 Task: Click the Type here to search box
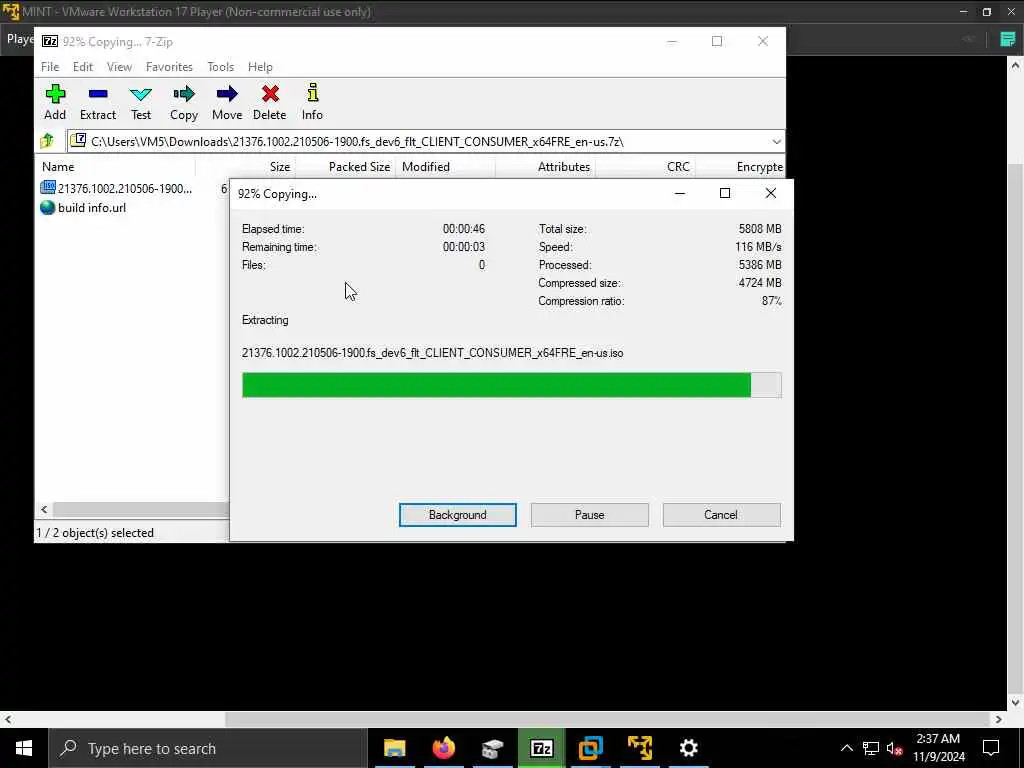208,748
